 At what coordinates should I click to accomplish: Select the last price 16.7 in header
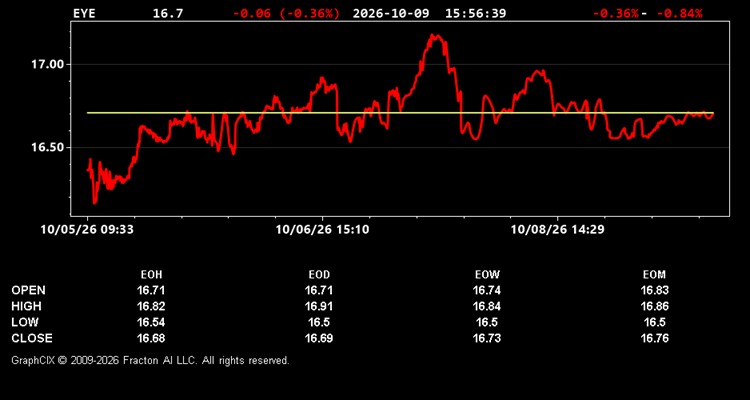pos(168,13)
